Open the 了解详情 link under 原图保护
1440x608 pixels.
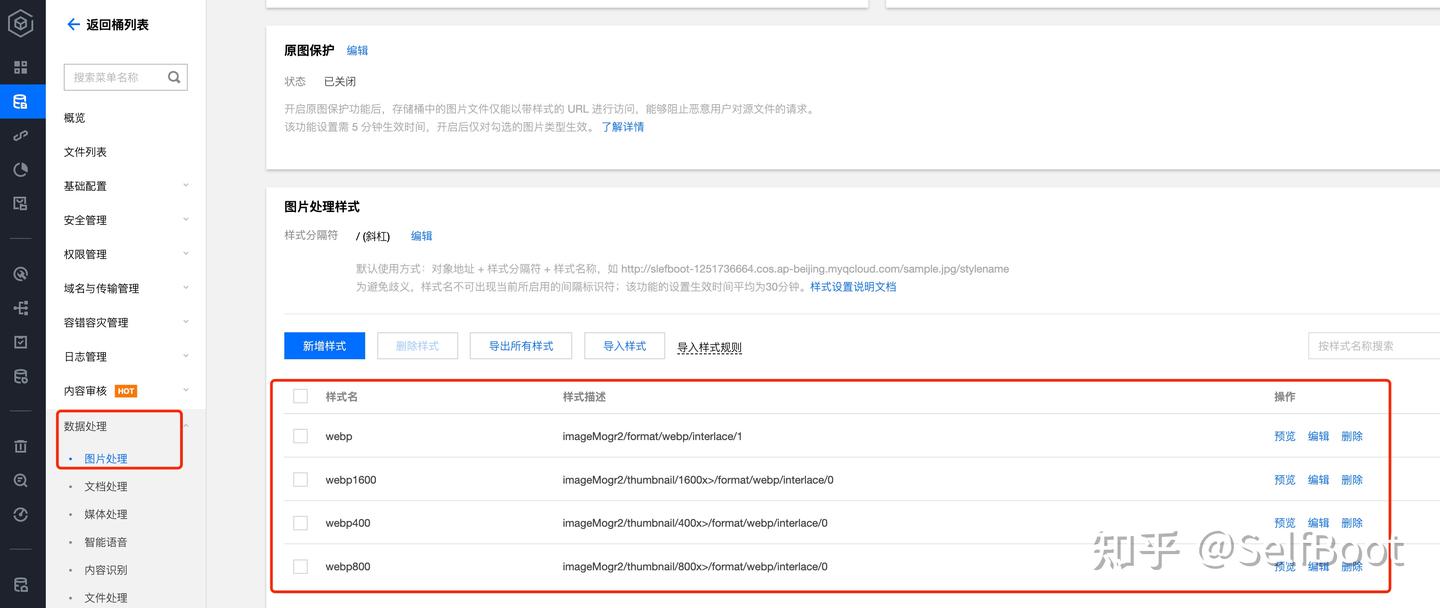pos(623,126)
